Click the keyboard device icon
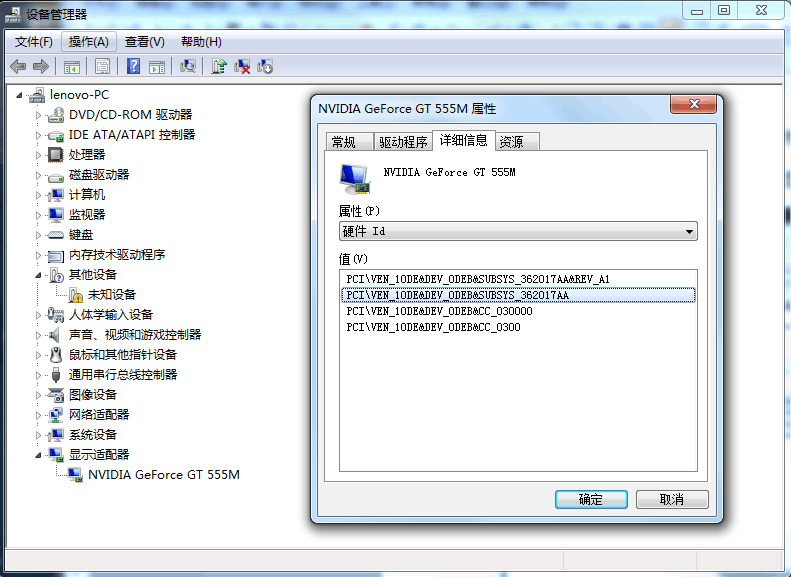The width and height of the screenshot is (791, 577). 55,235
